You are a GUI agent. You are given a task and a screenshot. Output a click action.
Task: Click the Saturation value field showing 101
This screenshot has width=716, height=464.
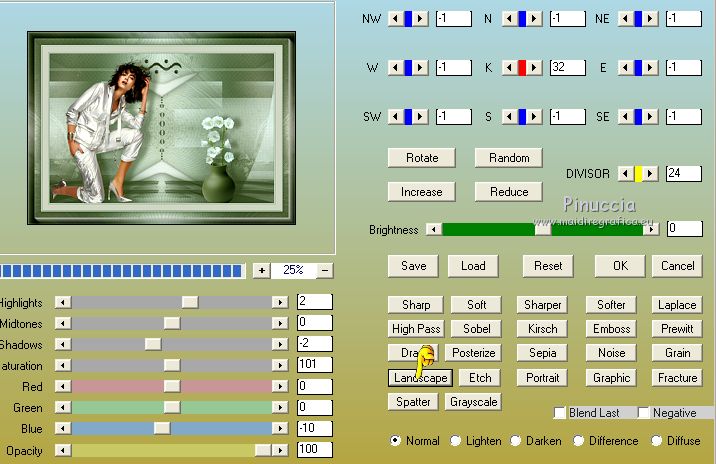click(315, 365)
